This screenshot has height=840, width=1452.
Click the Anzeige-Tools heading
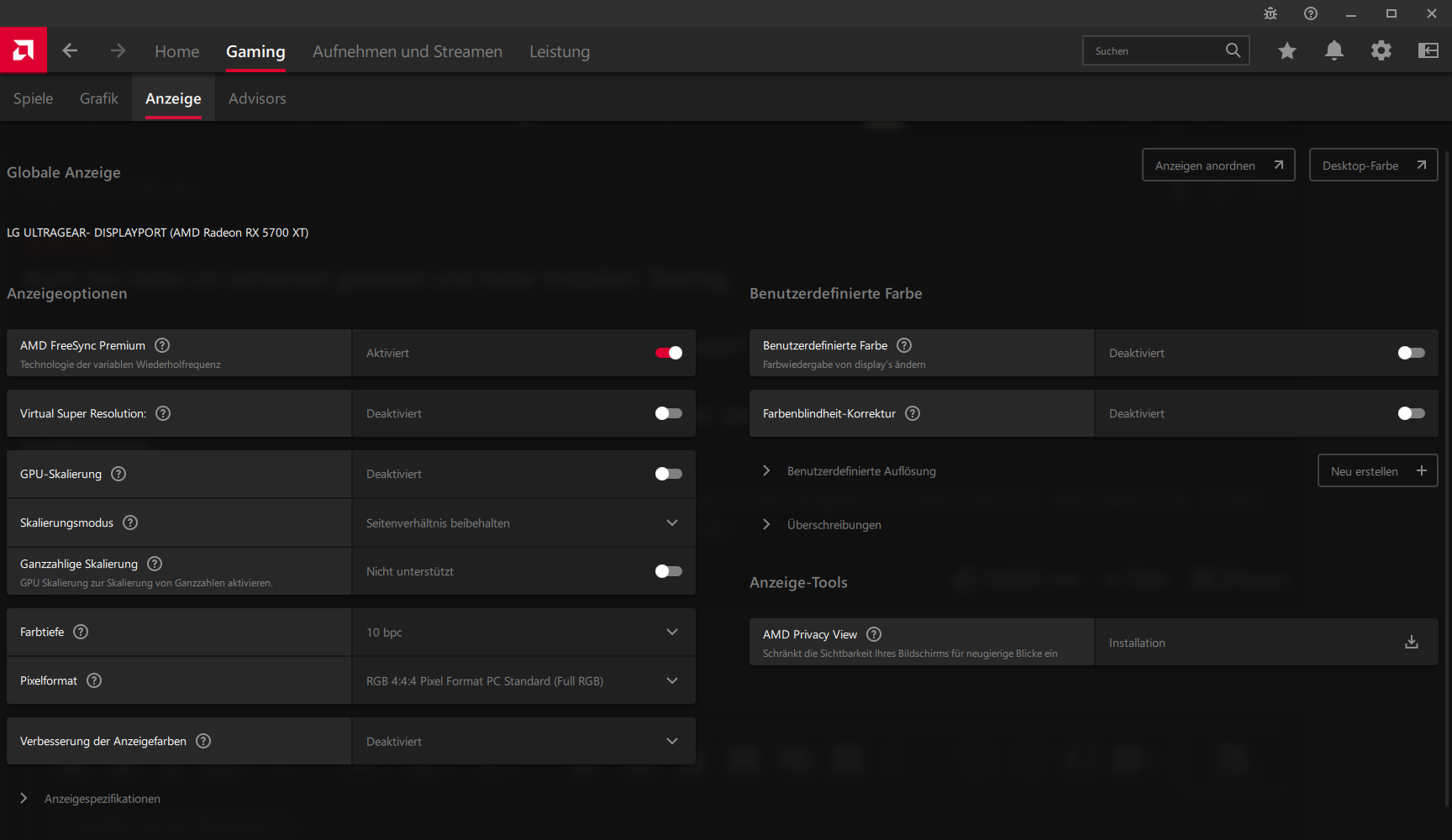(798, 582)
